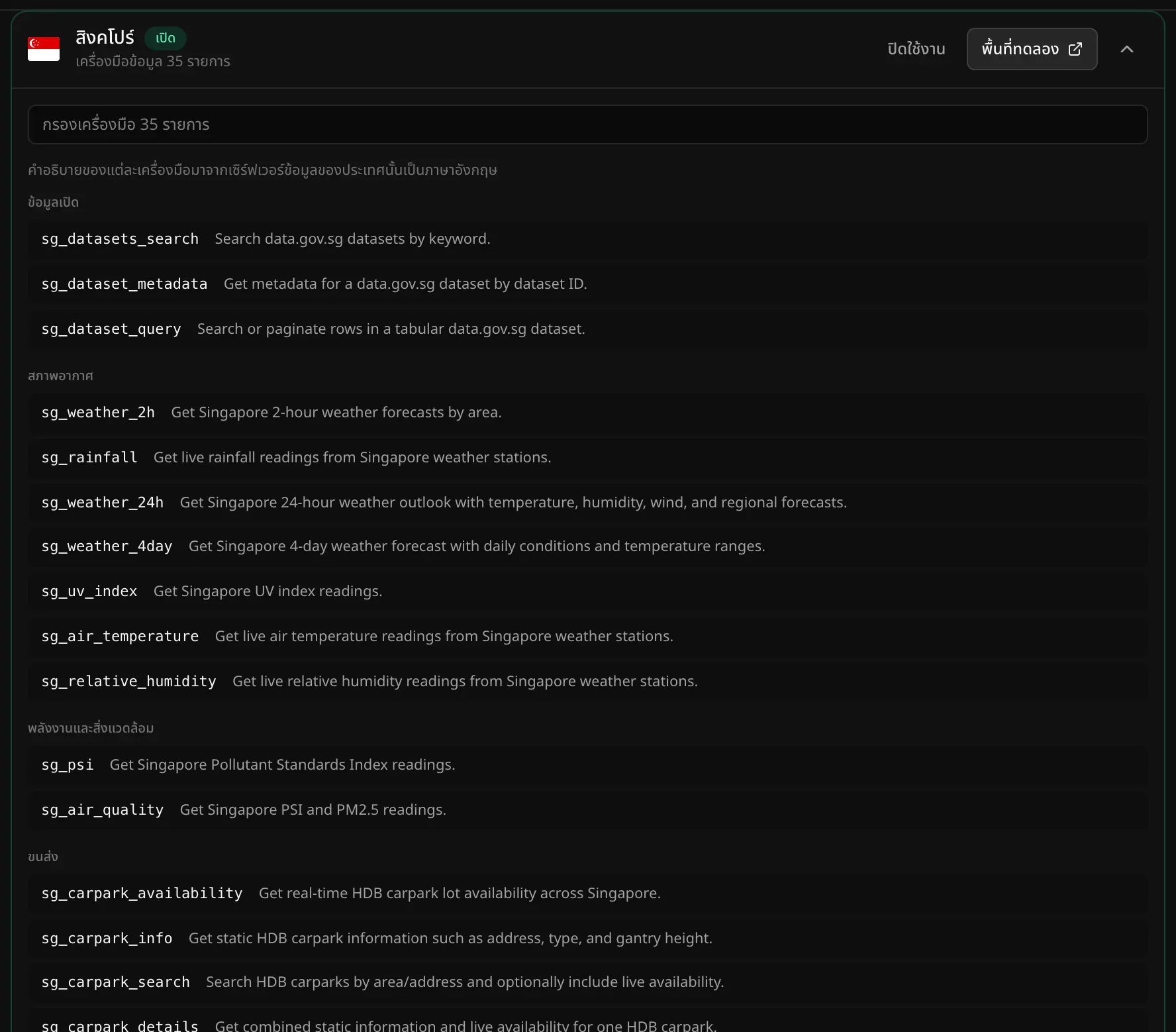Click the ปิดใช้งาน disable button
Screen dimensions: 1176x1032
916,49
